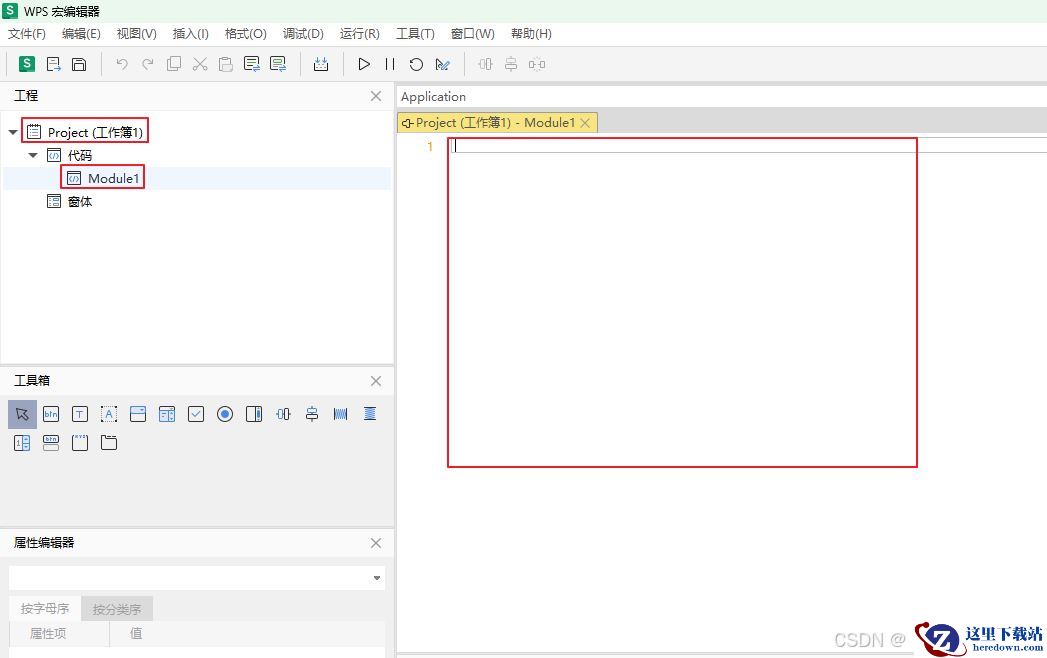This screenshot has height=658, width=1047.
Task: Open the 格式(O) menu
Action: coord(246,33)
